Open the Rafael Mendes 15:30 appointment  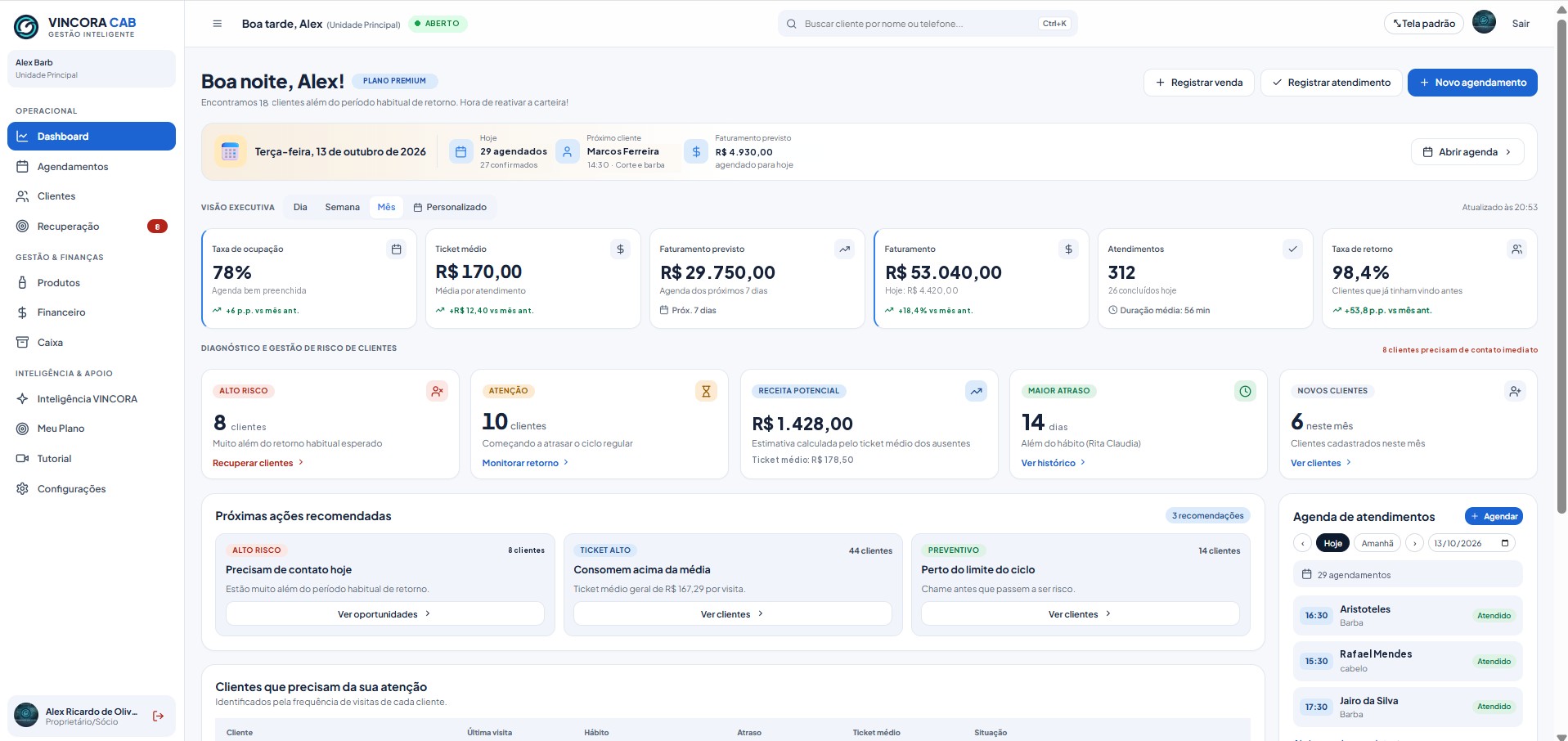1408,661
